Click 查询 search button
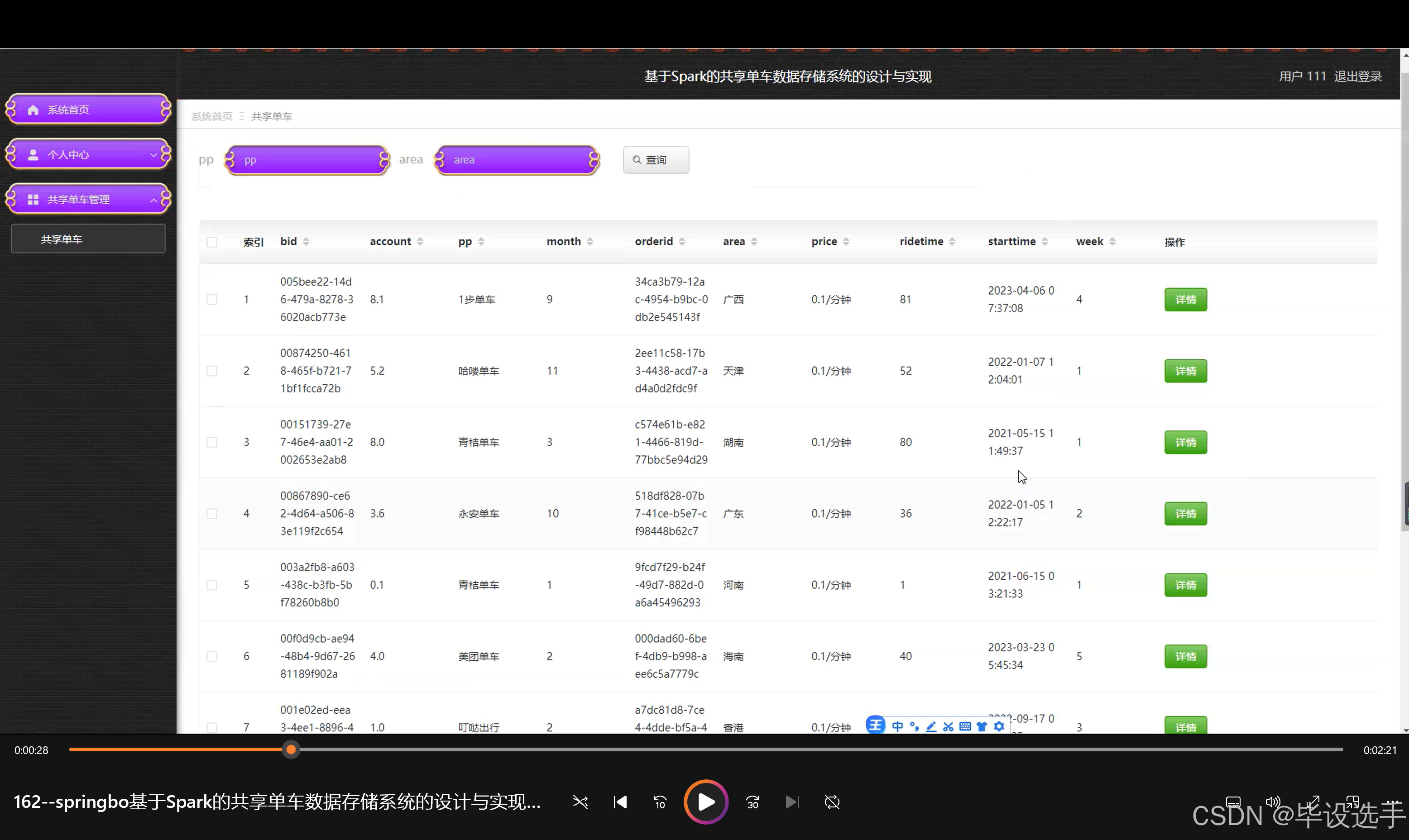 pos(656,160)
